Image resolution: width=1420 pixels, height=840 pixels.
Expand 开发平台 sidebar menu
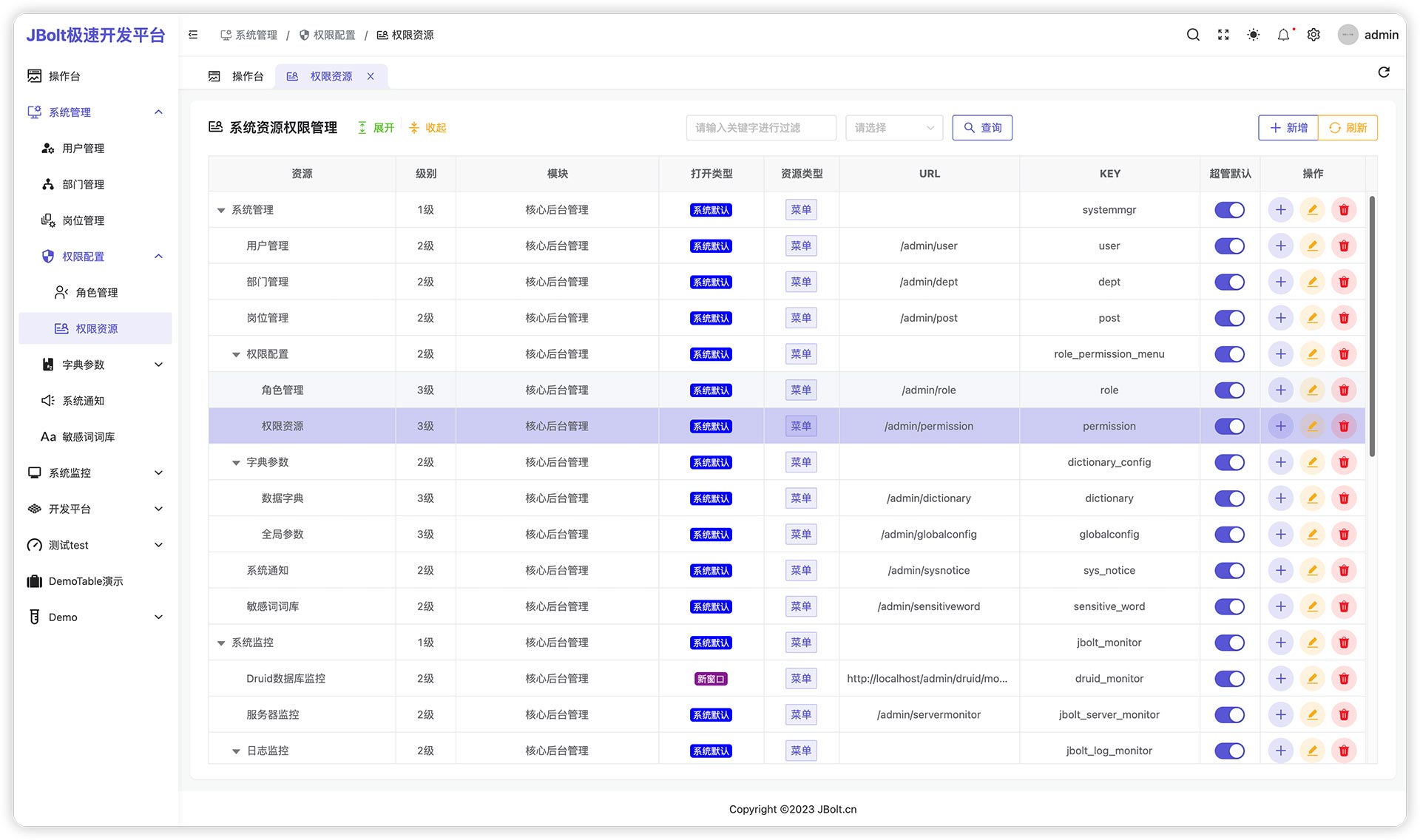[x=95, y=509]
